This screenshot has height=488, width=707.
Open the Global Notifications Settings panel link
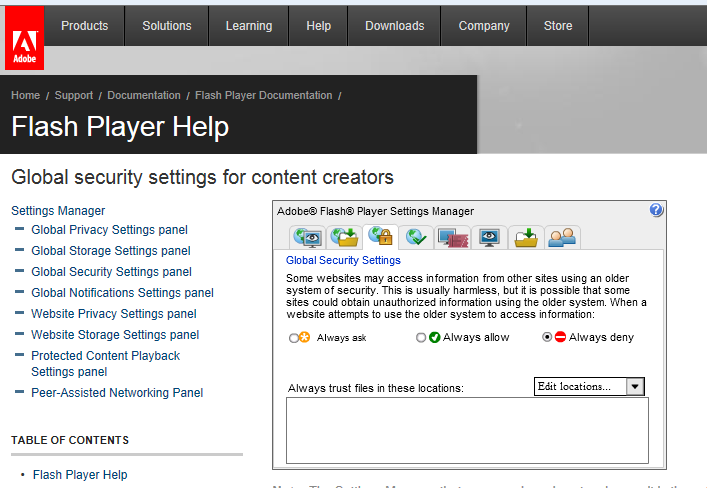122,293
